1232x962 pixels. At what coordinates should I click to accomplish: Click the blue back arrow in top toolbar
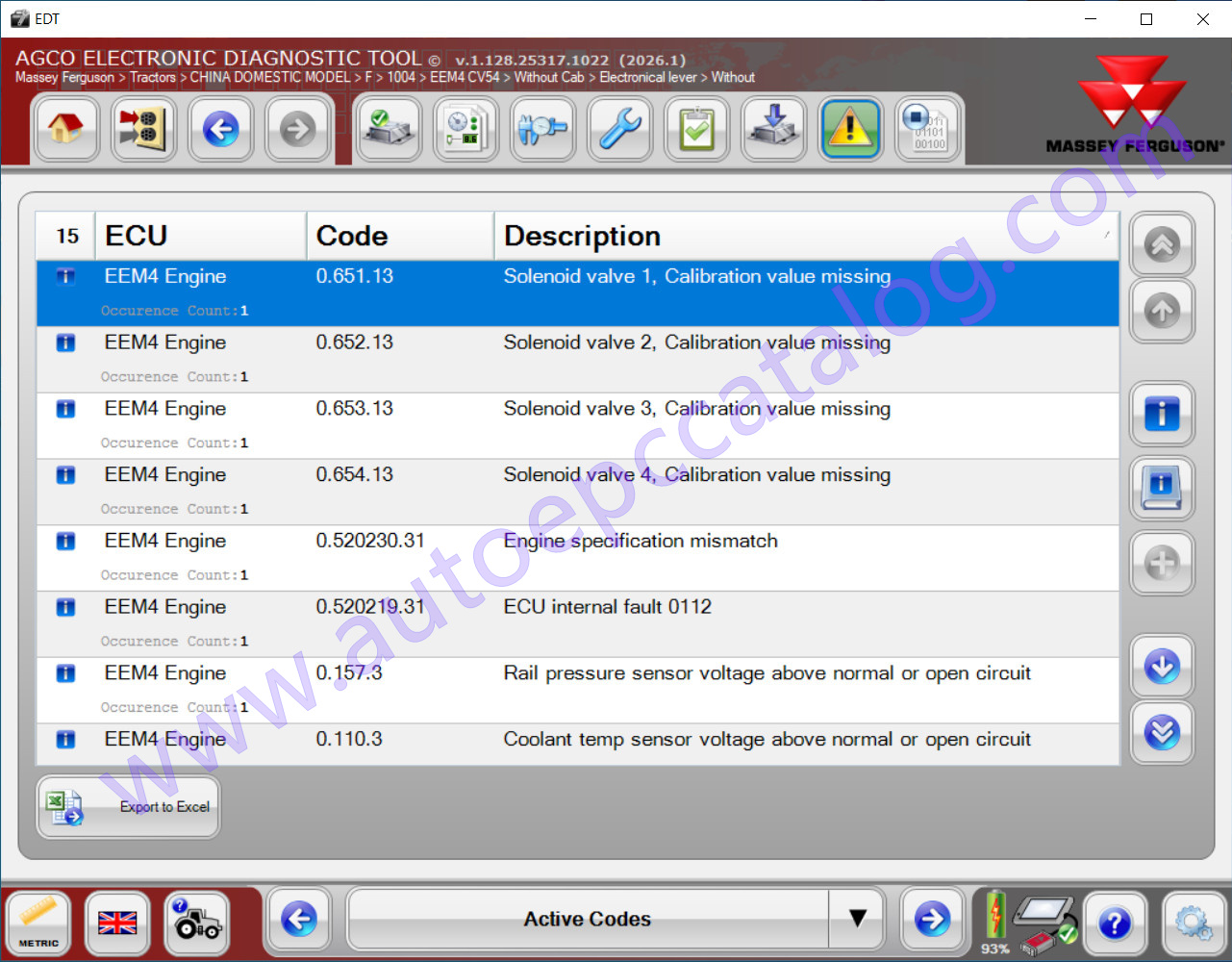point(221,129)
